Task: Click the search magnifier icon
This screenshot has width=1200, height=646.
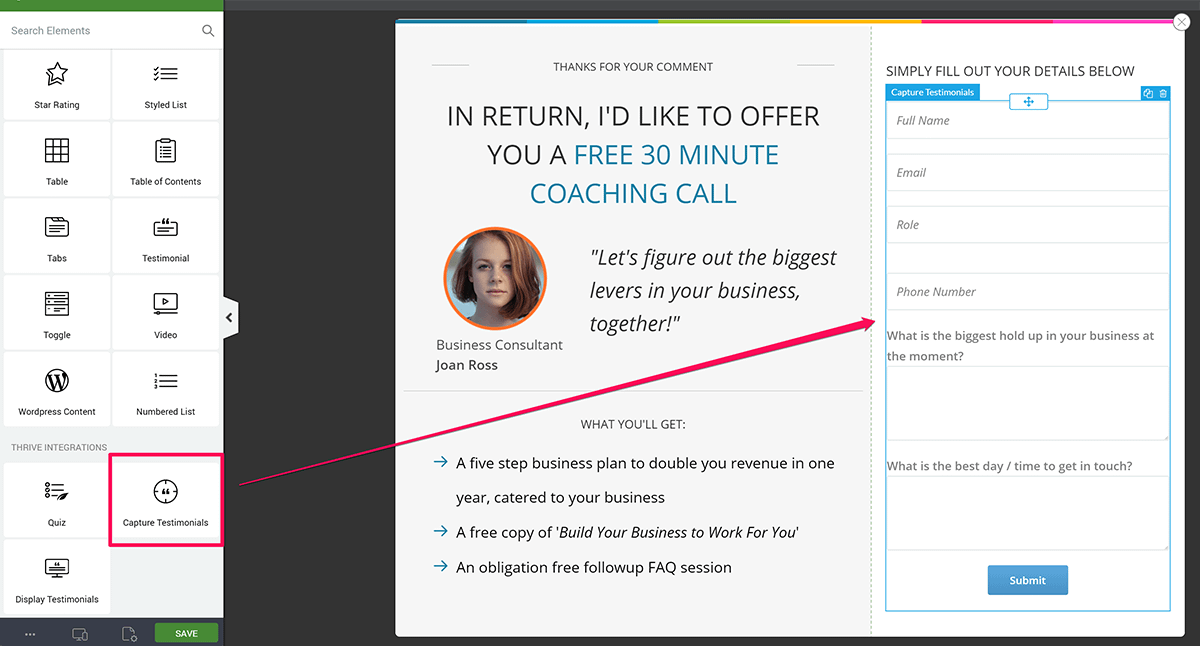Action: (x=208, y=31)
